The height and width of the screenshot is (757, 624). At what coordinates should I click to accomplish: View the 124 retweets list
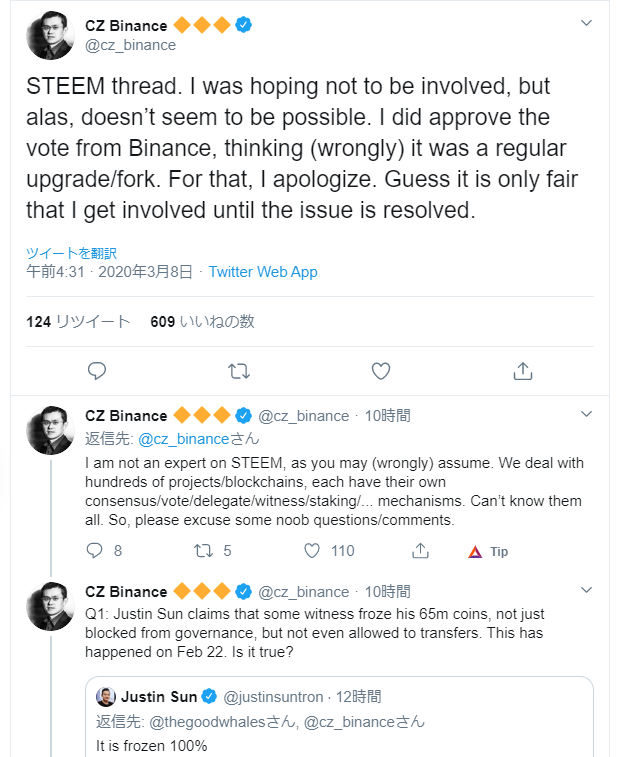tap(78, 321)
